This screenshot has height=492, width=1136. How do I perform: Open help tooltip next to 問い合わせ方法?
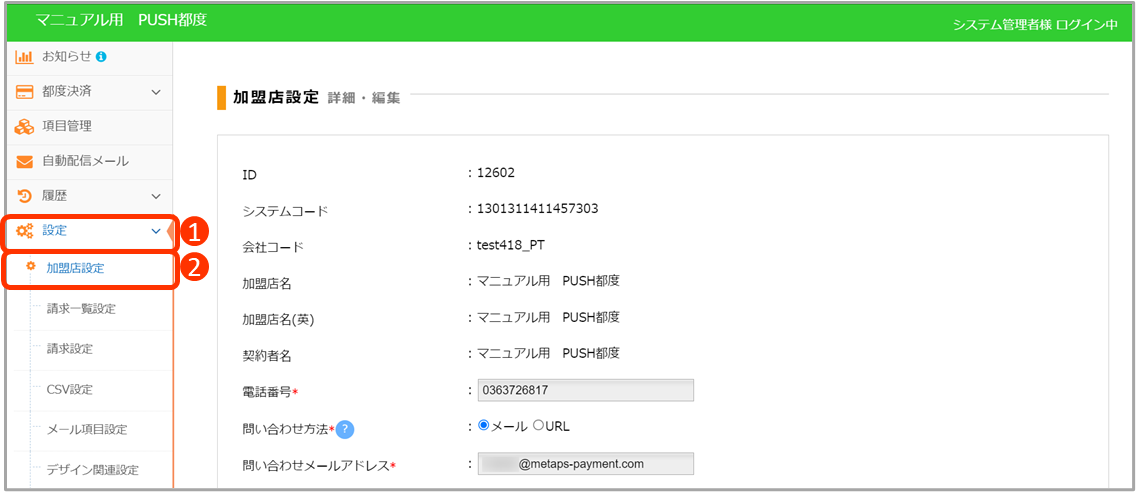click(x=346, y=429)
